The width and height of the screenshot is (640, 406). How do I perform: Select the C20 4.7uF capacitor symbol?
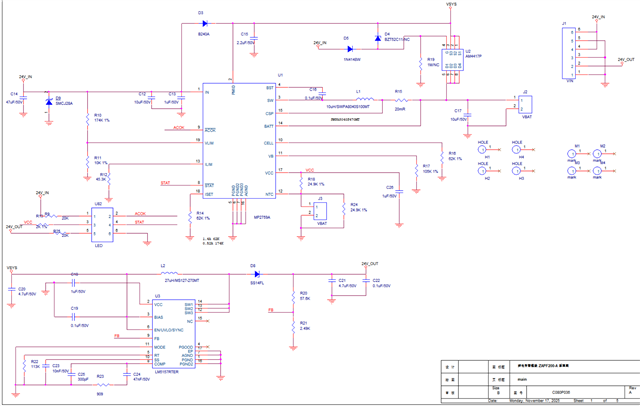(11, 289)
